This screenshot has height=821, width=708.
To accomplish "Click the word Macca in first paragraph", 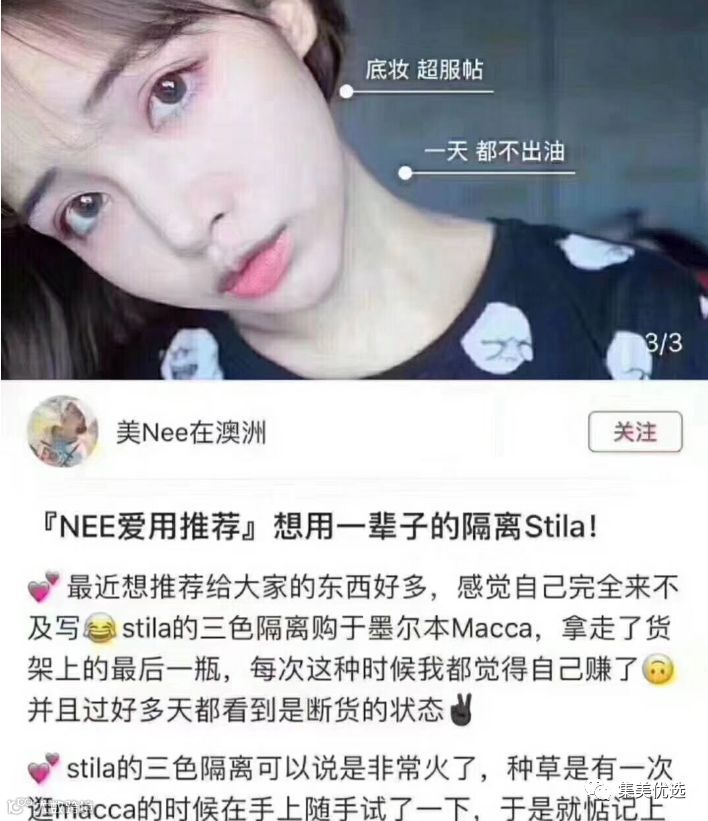I will [492, 628].
